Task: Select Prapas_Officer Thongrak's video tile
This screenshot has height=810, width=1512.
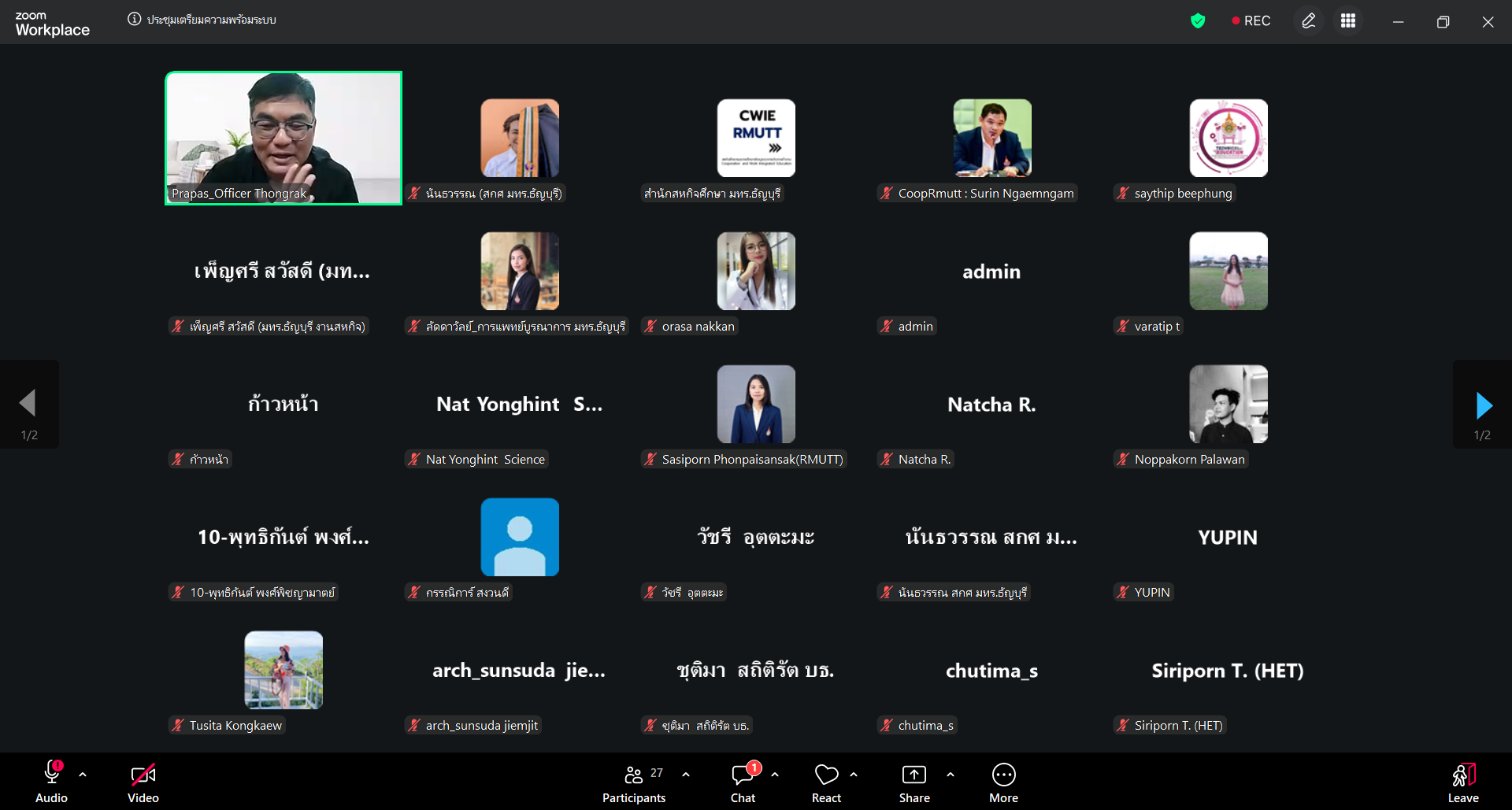Action: click(x=283, y=138)
